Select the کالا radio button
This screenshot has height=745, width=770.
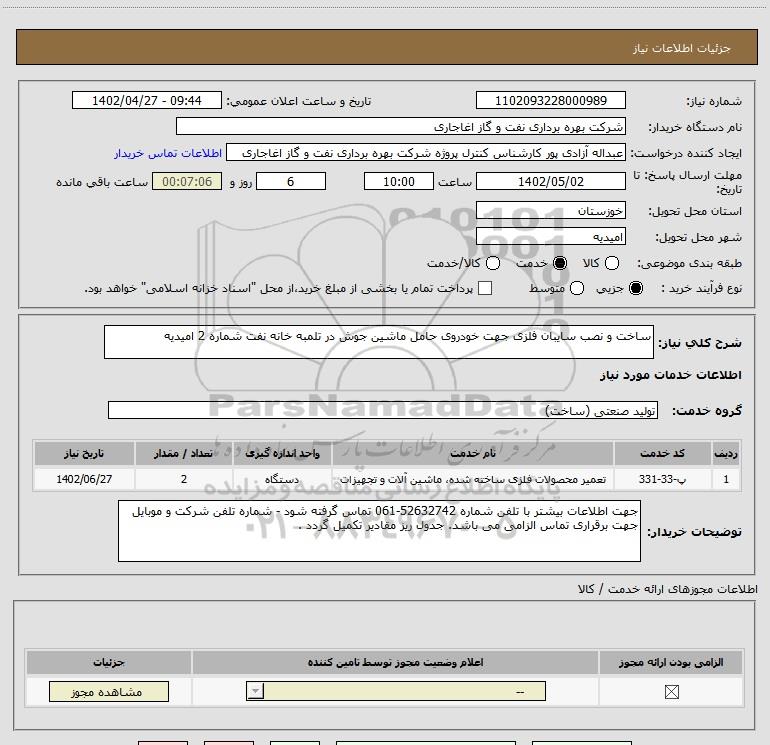click(611, 263)
